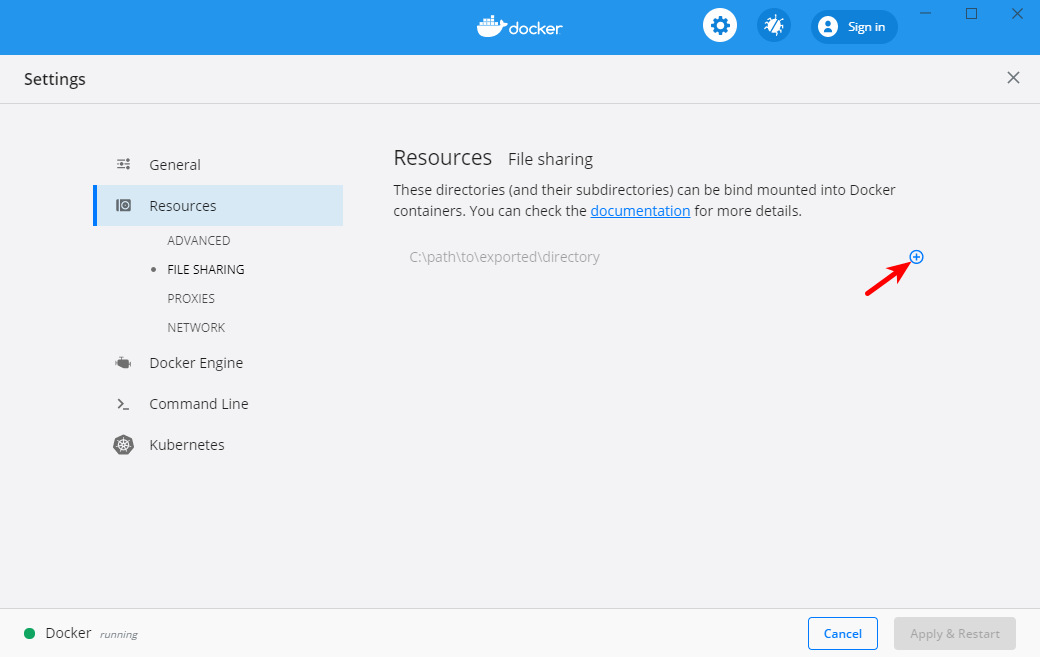Click the bug report icon in the title bar
Viewport: 1040px width, 657px height.
click(x=773, y=25)
